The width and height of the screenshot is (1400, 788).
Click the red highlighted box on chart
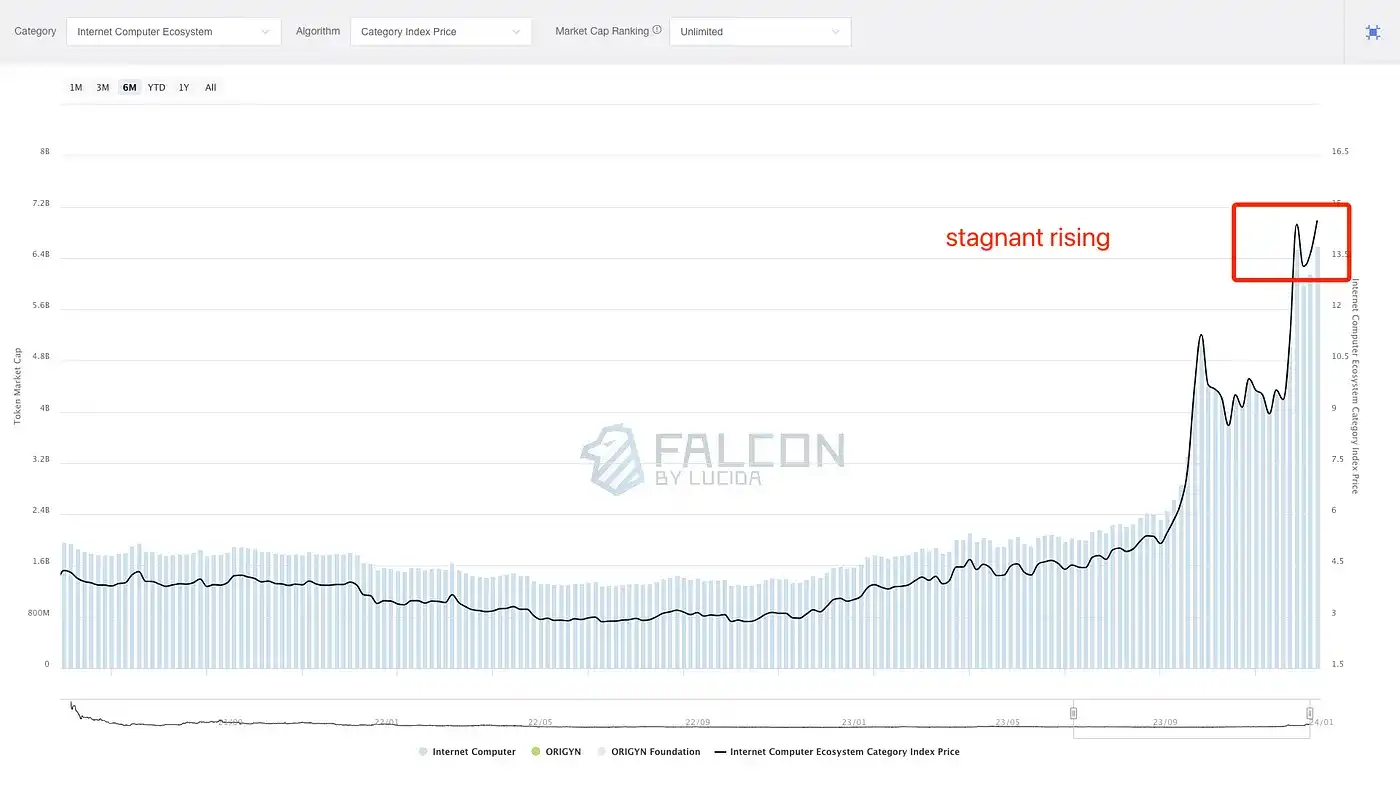point(1290,242)
